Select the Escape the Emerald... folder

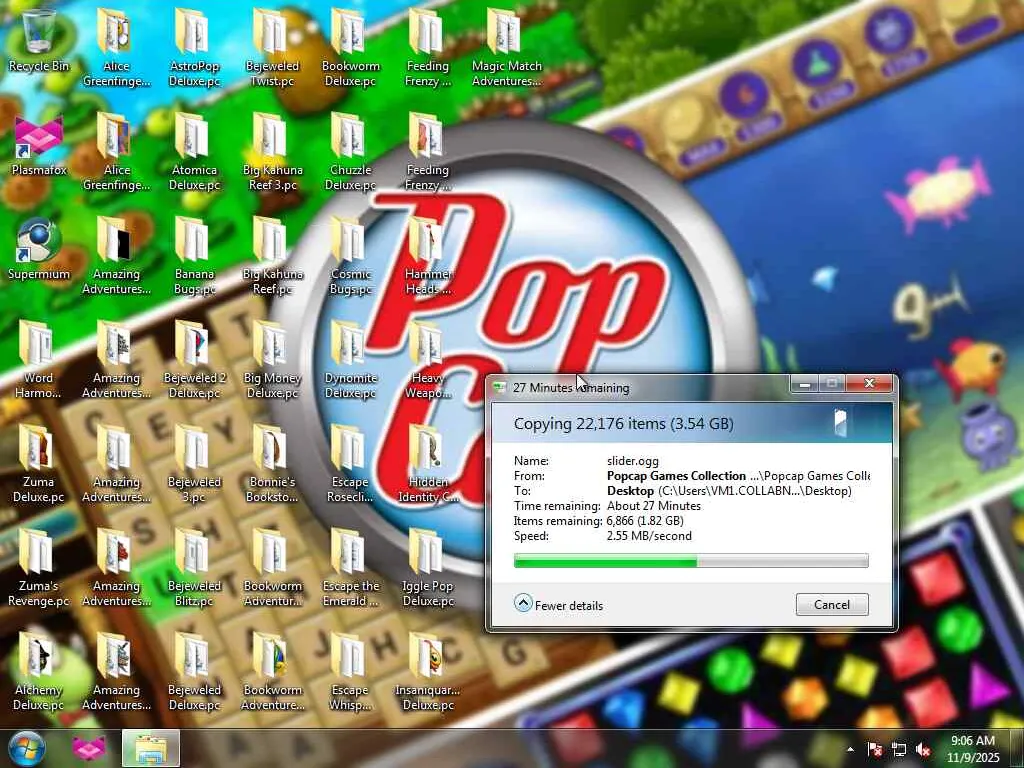(x=351, y=567)
